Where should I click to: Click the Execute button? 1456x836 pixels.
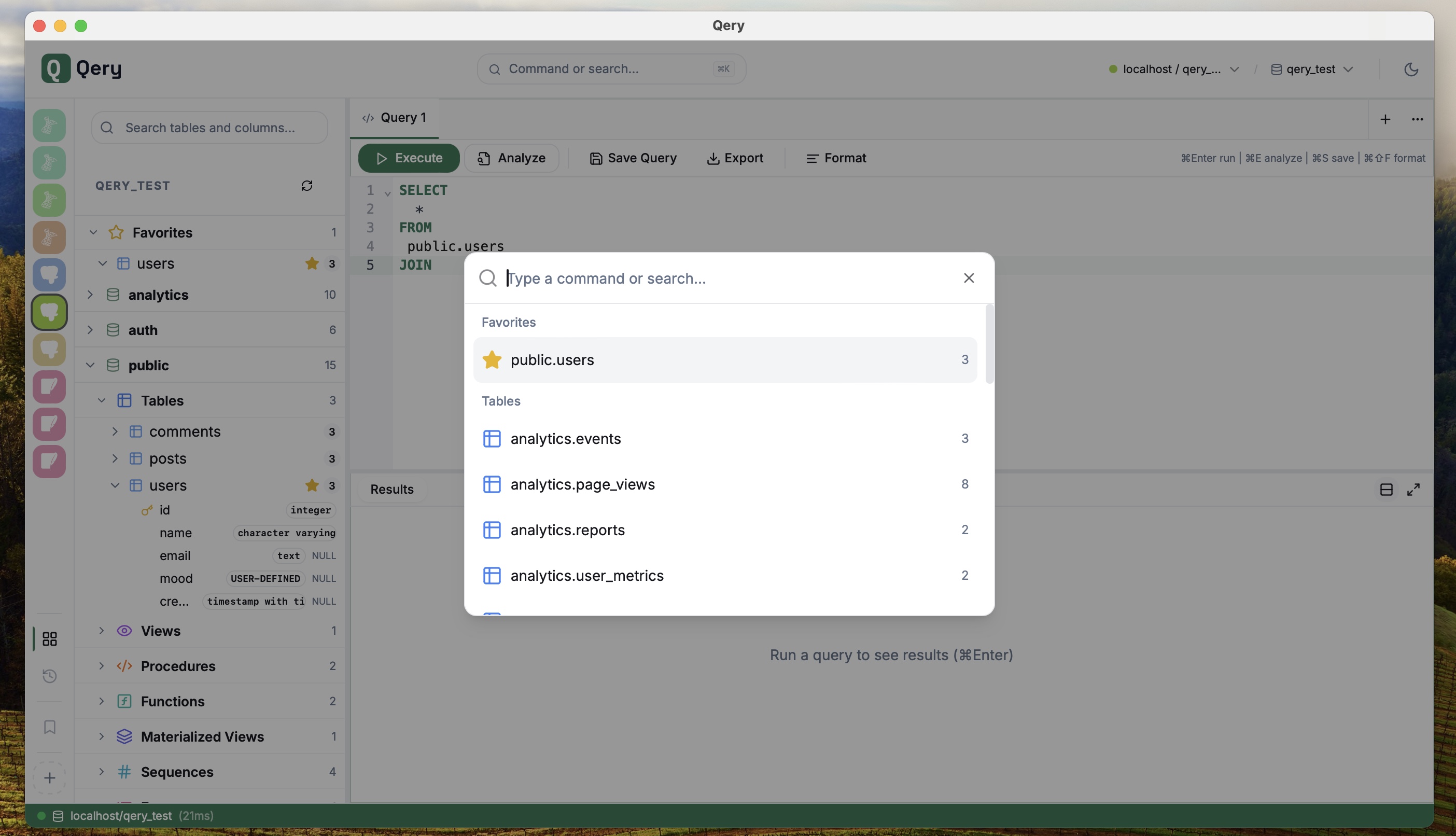pos(409,158)
